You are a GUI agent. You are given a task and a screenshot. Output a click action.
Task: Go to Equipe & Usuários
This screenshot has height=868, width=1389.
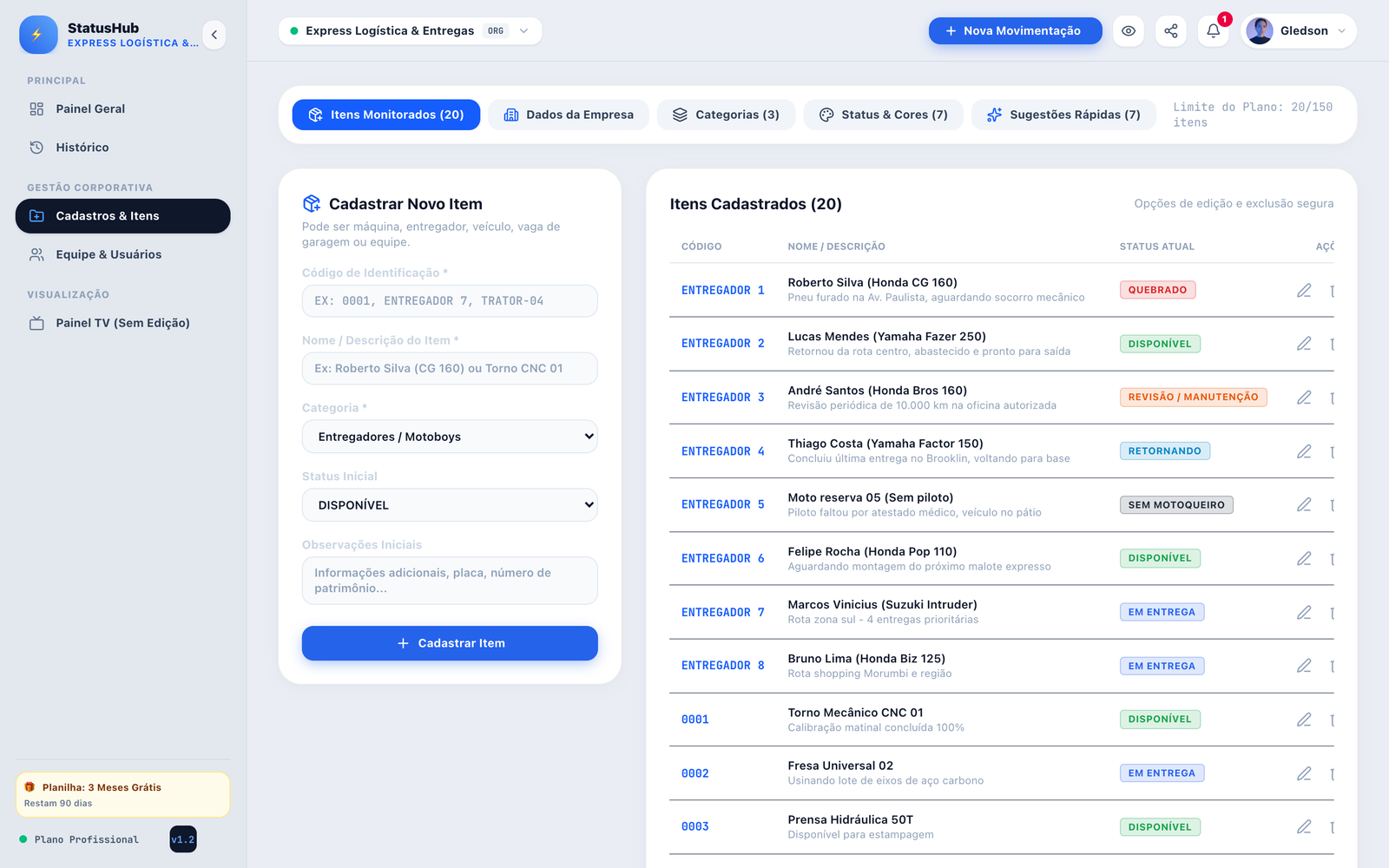122,254
